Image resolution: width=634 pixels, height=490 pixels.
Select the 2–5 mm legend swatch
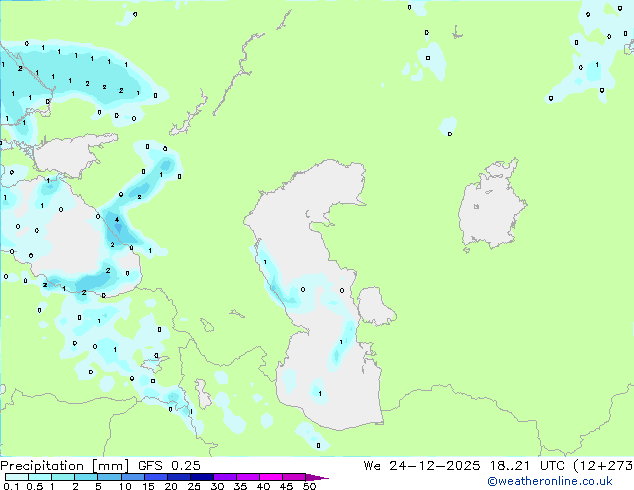pos(86,477)
